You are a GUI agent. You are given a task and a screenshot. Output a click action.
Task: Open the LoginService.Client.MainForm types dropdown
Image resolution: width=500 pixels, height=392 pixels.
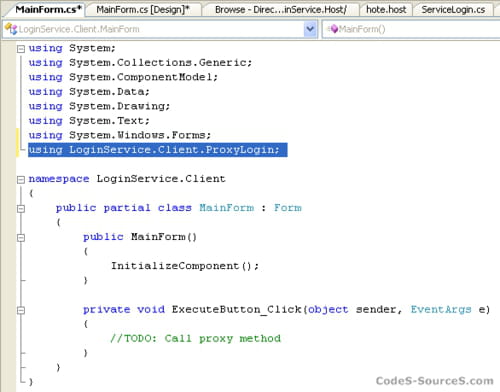160,29
